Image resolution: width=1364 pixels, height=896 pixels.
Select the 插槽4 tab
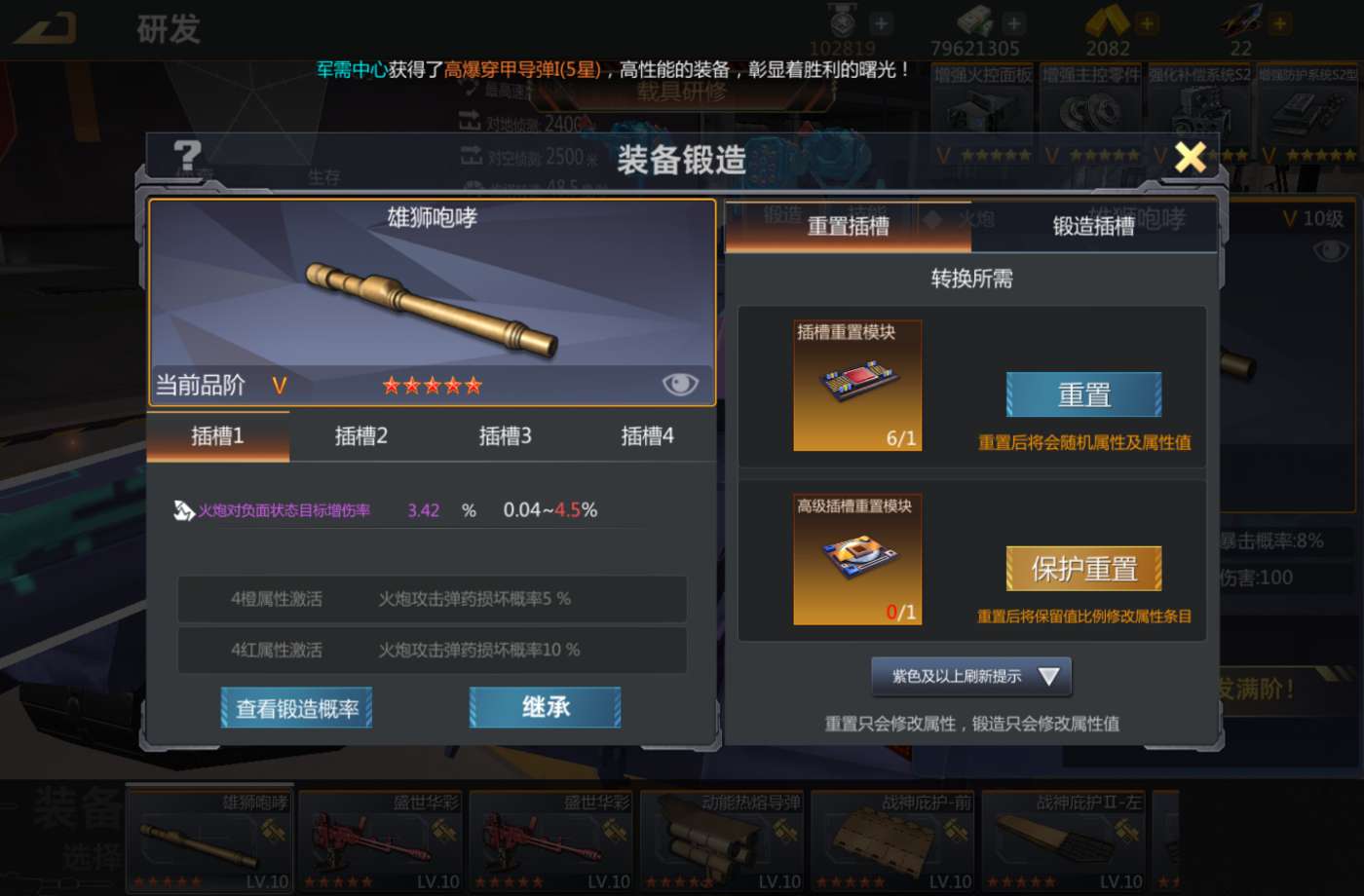pos(648,436)
